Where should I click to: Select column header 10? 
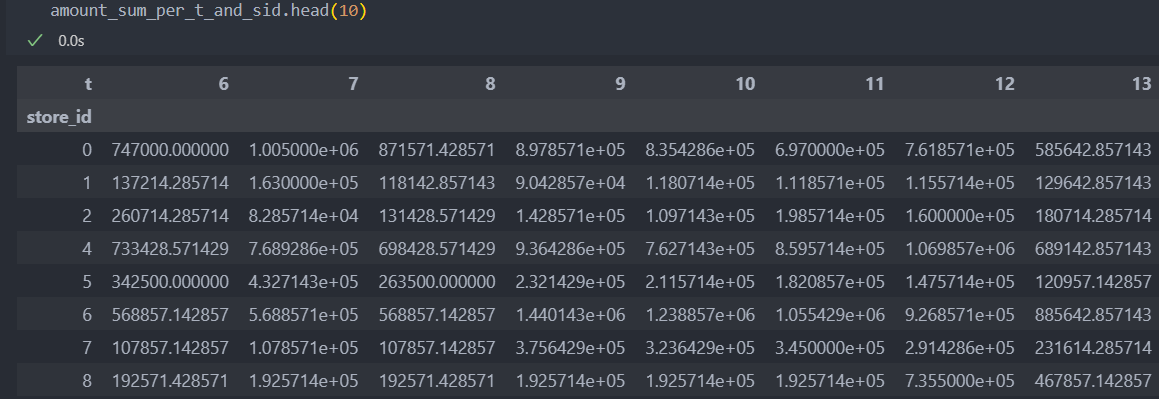745,83
